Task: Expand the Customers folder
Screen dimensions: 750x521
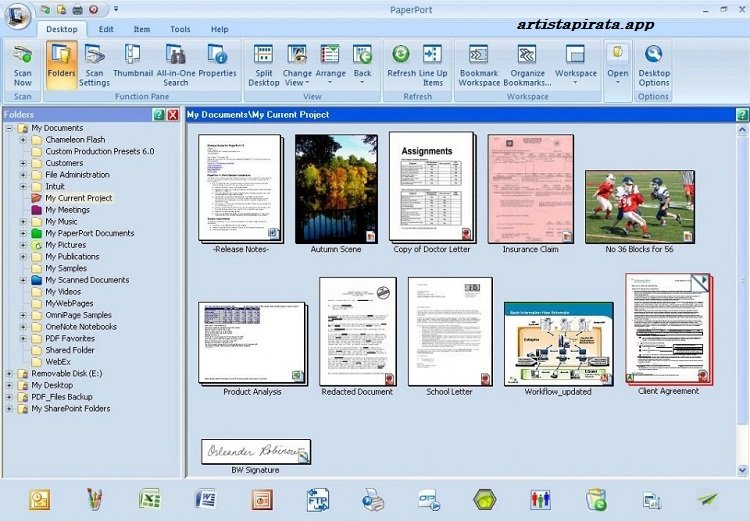Action: click(23, 163)
